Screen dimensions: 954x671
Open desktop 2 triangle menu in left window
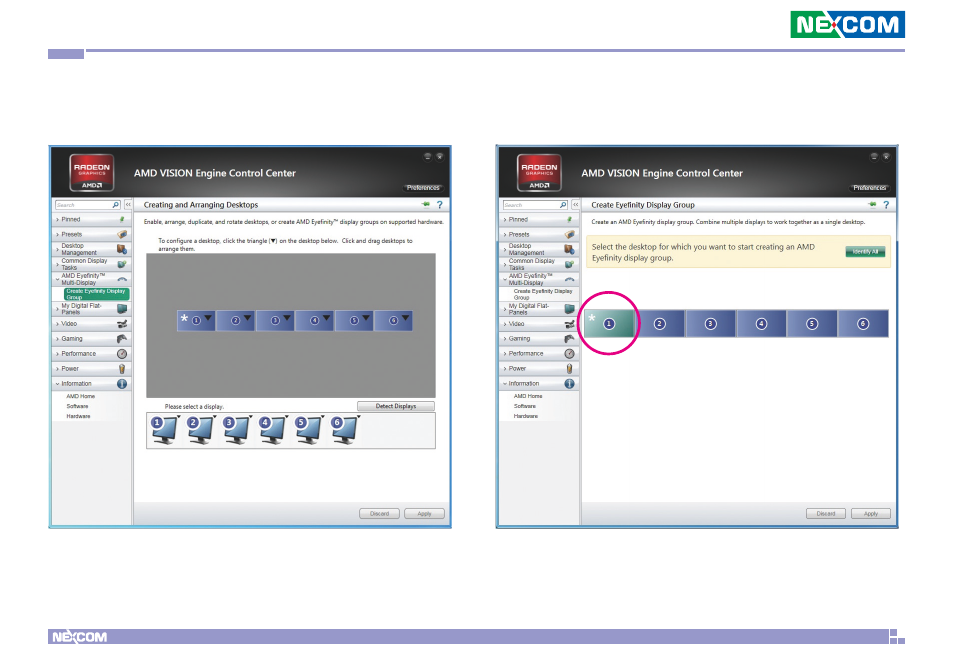pos(248,318)
